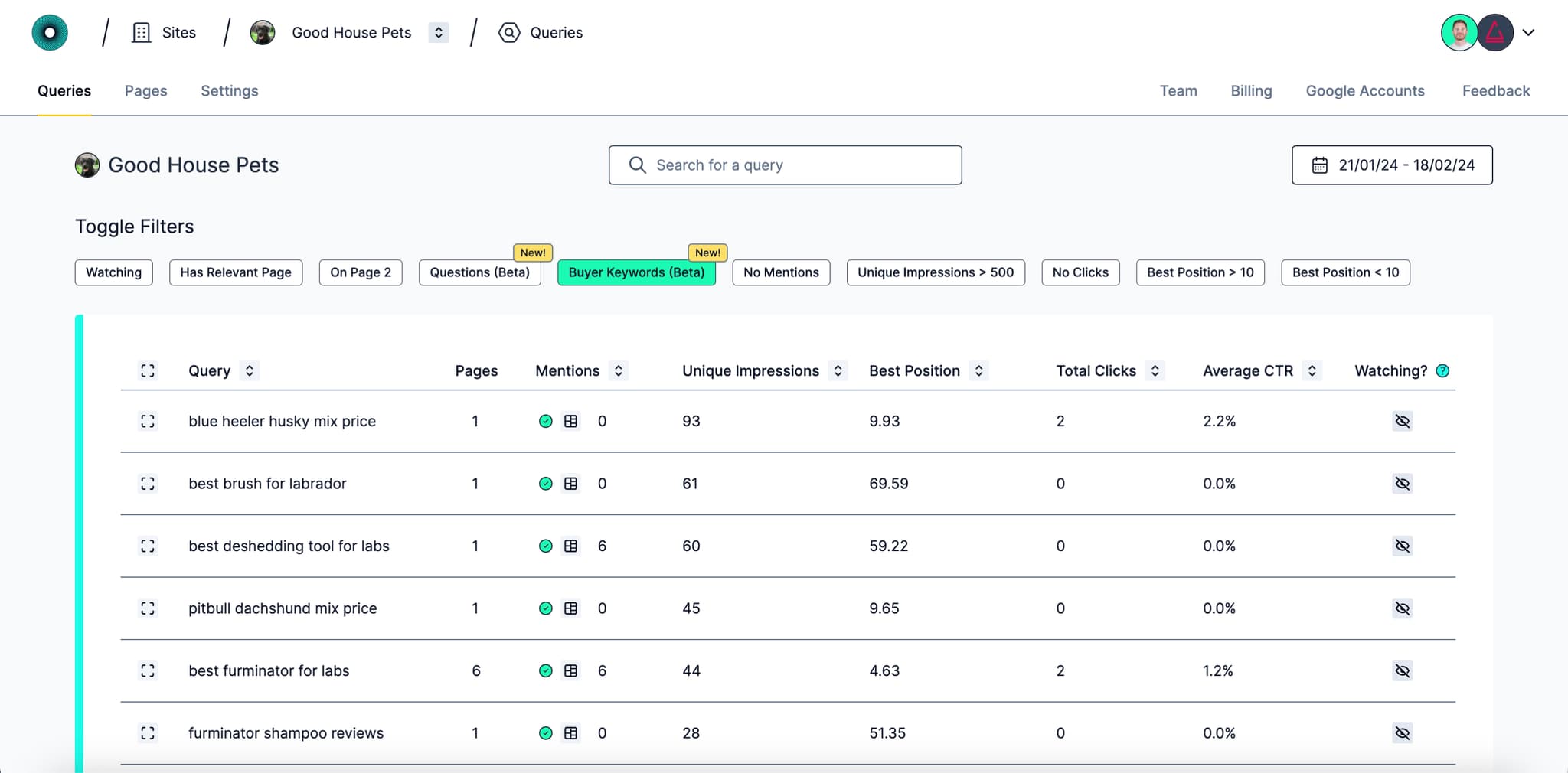
Task: Open the mentions table icon for 'best deshedding tool for labs'
Action: point(570,546)
